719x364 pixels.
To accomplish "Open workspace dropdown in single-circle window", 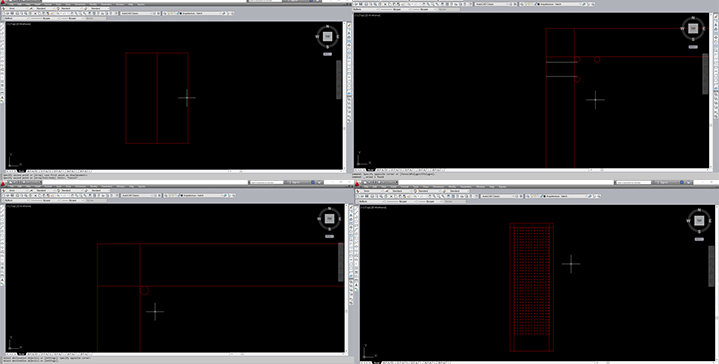I will click(x=138, y=195).
